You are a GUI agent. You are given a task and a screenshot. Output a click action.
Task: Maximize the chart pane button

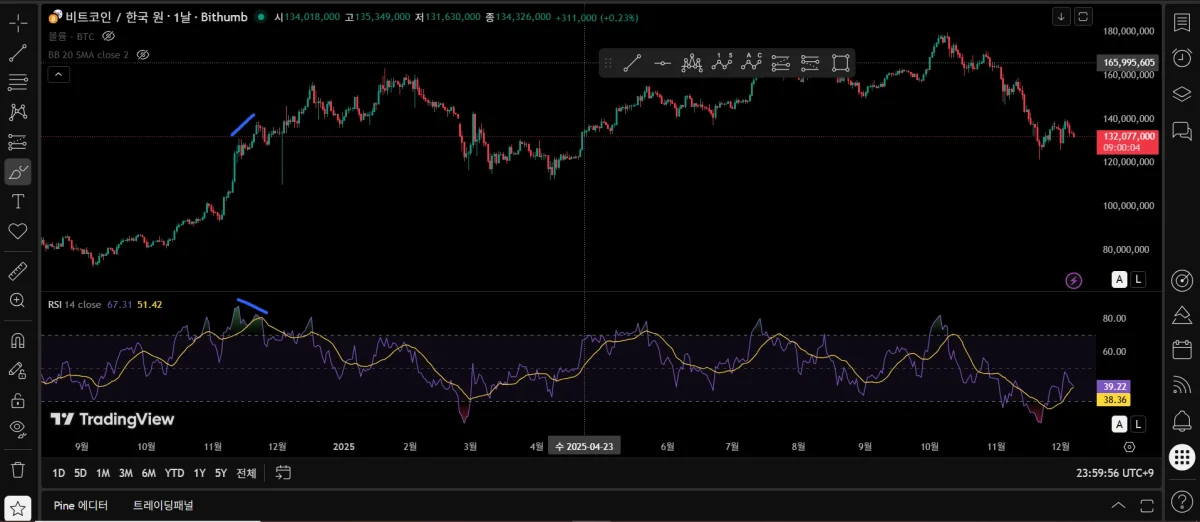1083,16
